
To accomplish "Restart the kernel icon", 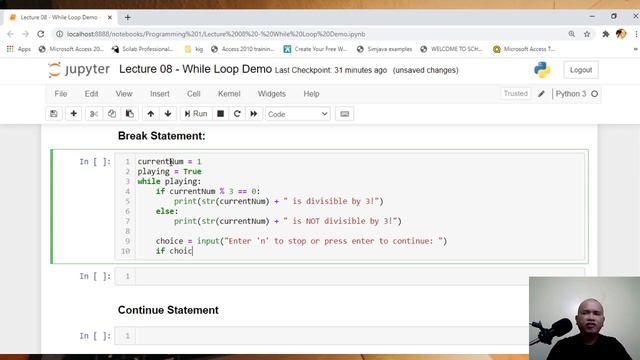I will click(x=237, y=114).
